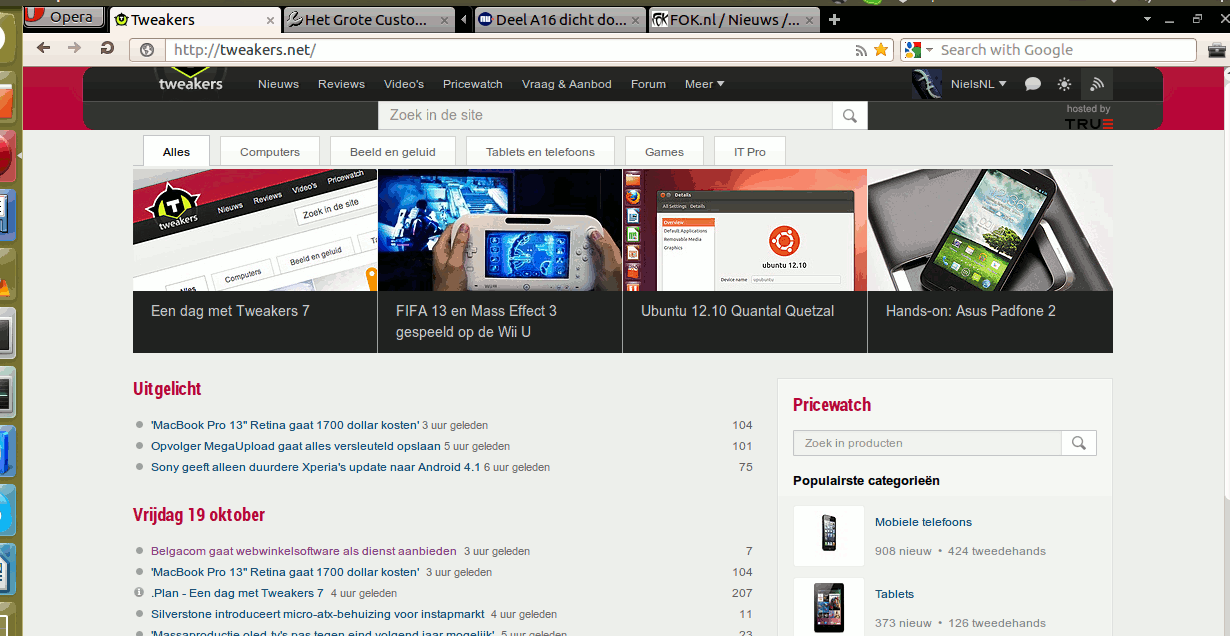Open the Mobiele telefoons category link
Image resolution: width=1230 pixels, height=636 pixels.
(923, 522)
